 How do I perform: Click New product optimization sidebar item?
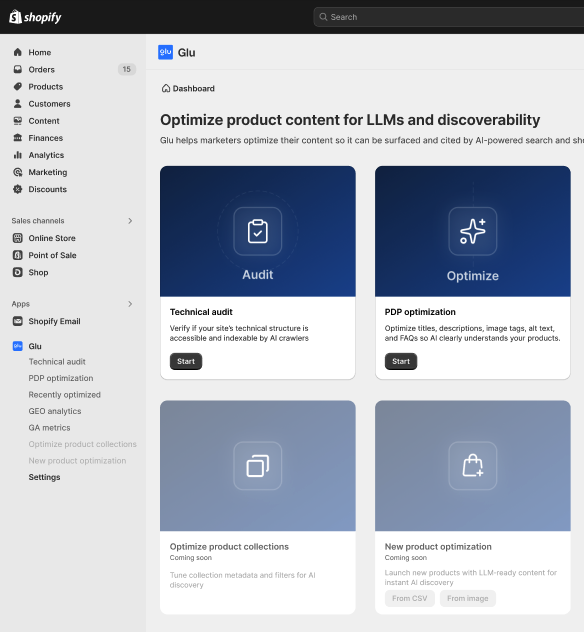[x=77, y=461]
